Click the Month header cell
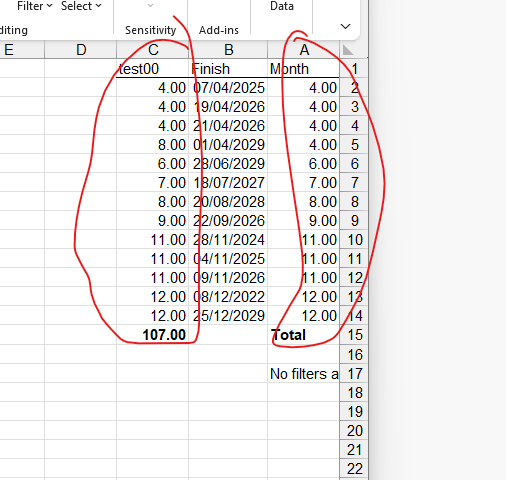 [303, 69]
